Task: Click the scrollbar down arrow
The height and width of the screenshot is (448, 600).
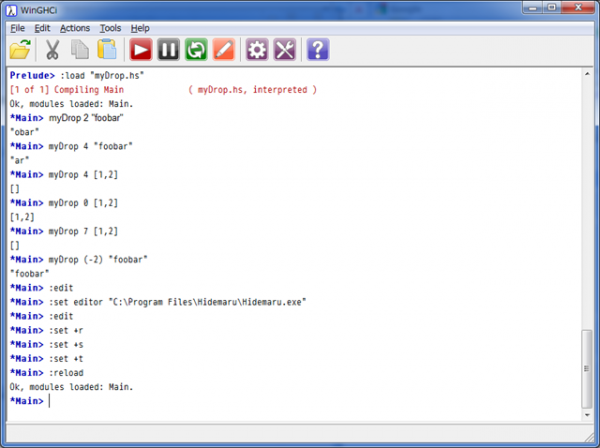Action: [x=586, y=414]
